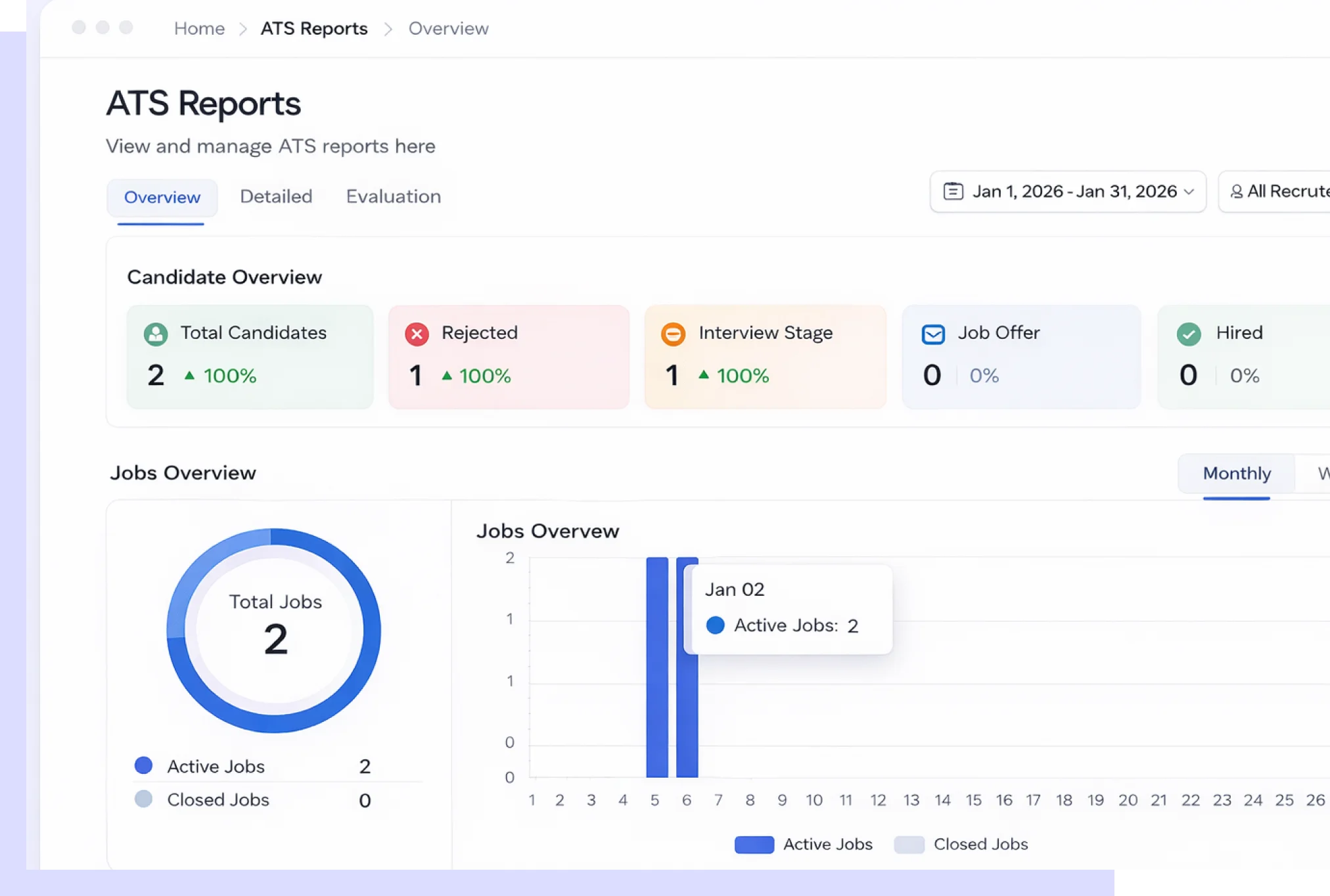This screenshot has width=1330, height=896.
Task: Click the Total Candidates icon
Action: (x=155, y=334)
